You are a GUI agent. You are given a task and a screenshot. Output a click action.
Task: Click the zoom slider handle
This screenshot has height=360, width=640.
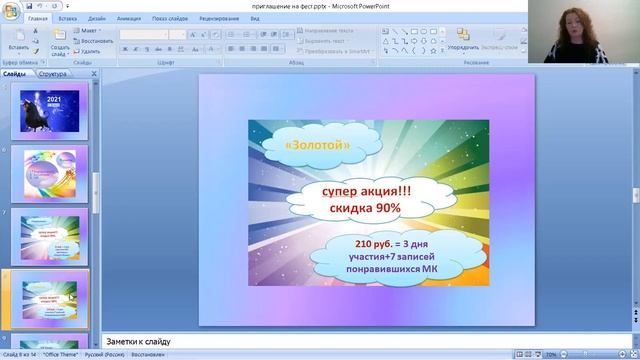point(585,354)
